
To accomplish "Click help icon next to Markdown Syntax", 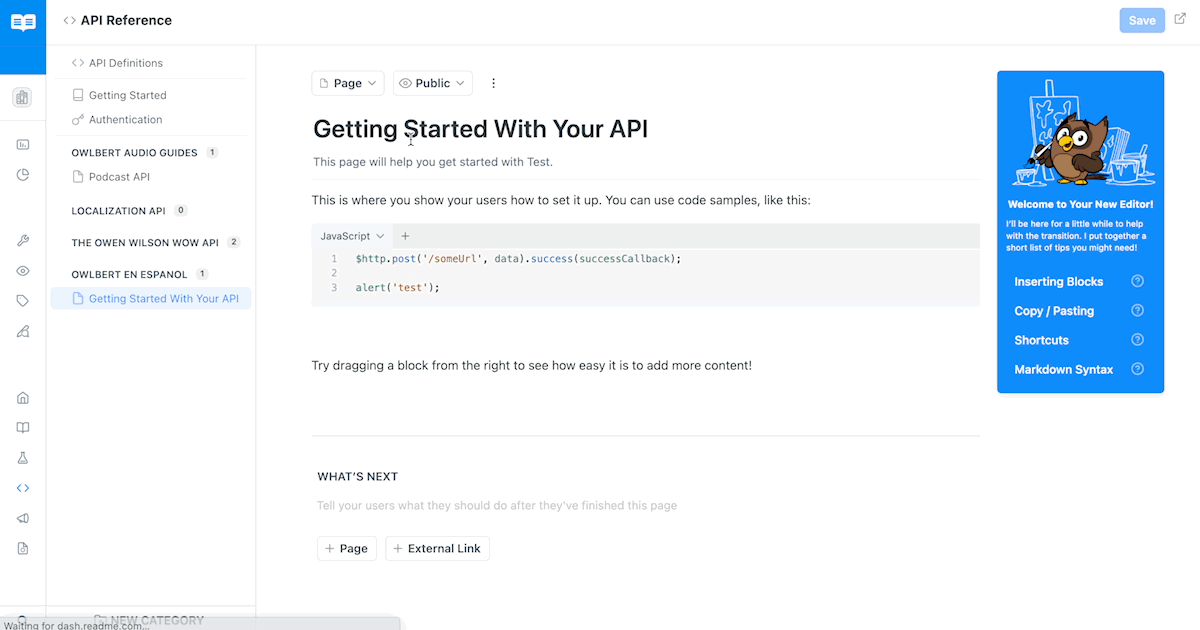I will click(1137, 369).
